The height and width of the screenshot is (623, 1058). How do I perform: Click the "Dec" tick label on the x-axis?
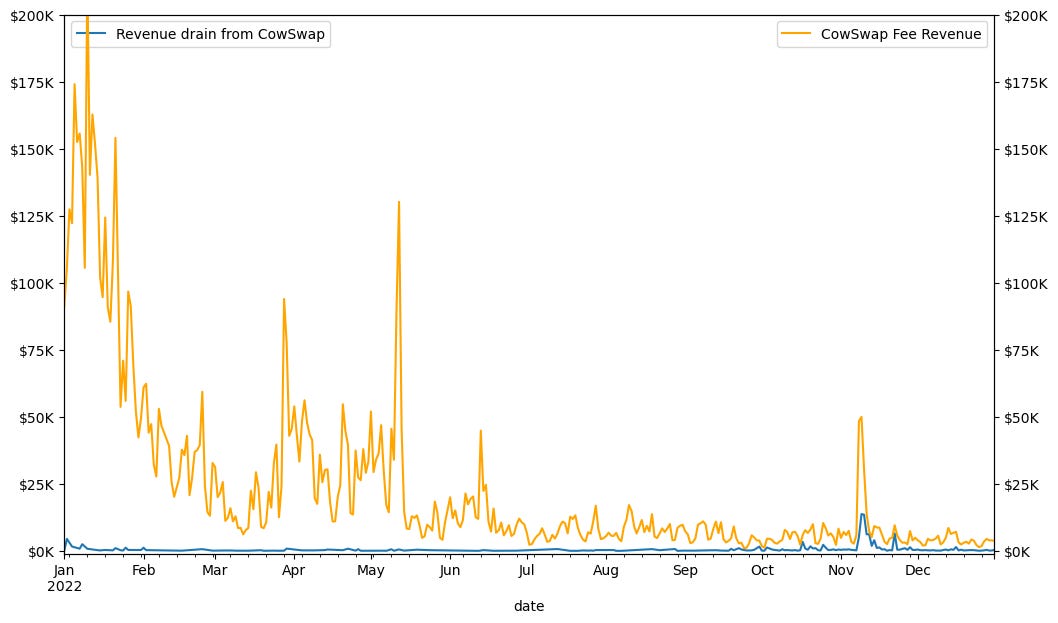point(917,571)
